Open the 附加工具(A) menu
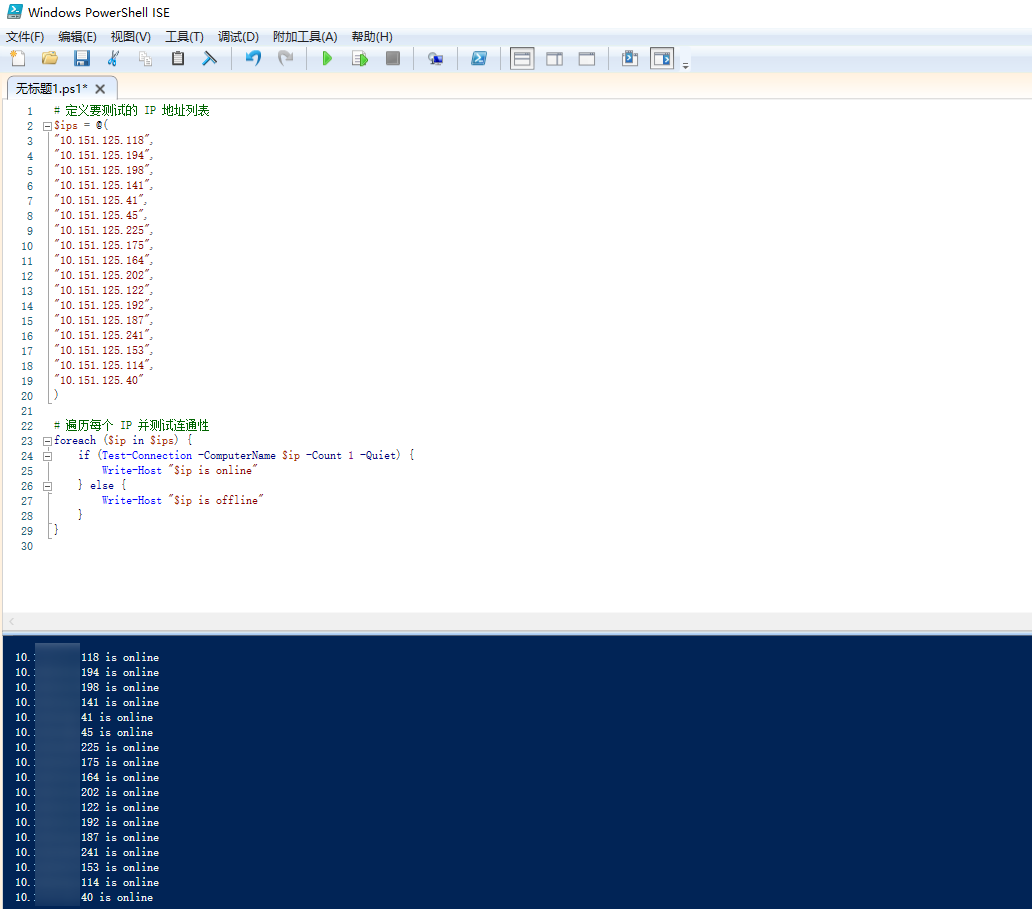Viewport: 1032px width, 909px height. 305,37
